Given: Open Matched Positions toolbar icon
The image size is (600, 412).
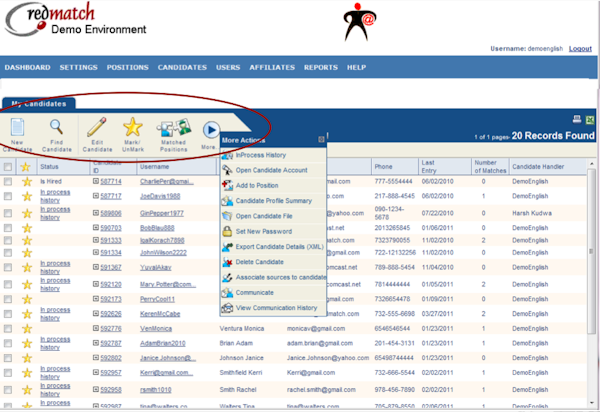Looking at the screenshot, I should tap(174, 127).
